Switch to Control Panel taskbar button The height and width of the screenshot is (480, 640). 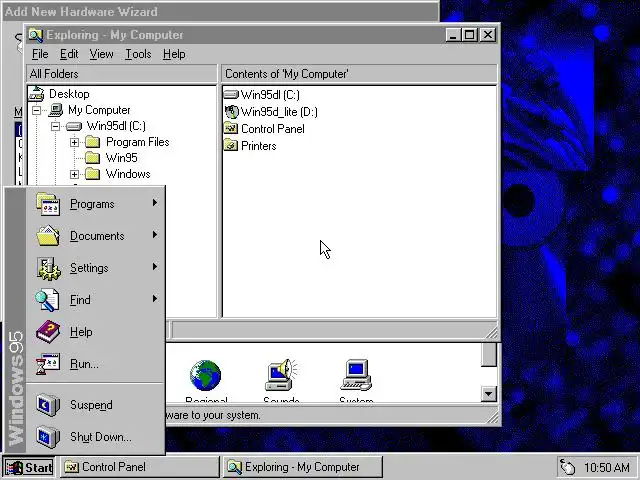140,467
